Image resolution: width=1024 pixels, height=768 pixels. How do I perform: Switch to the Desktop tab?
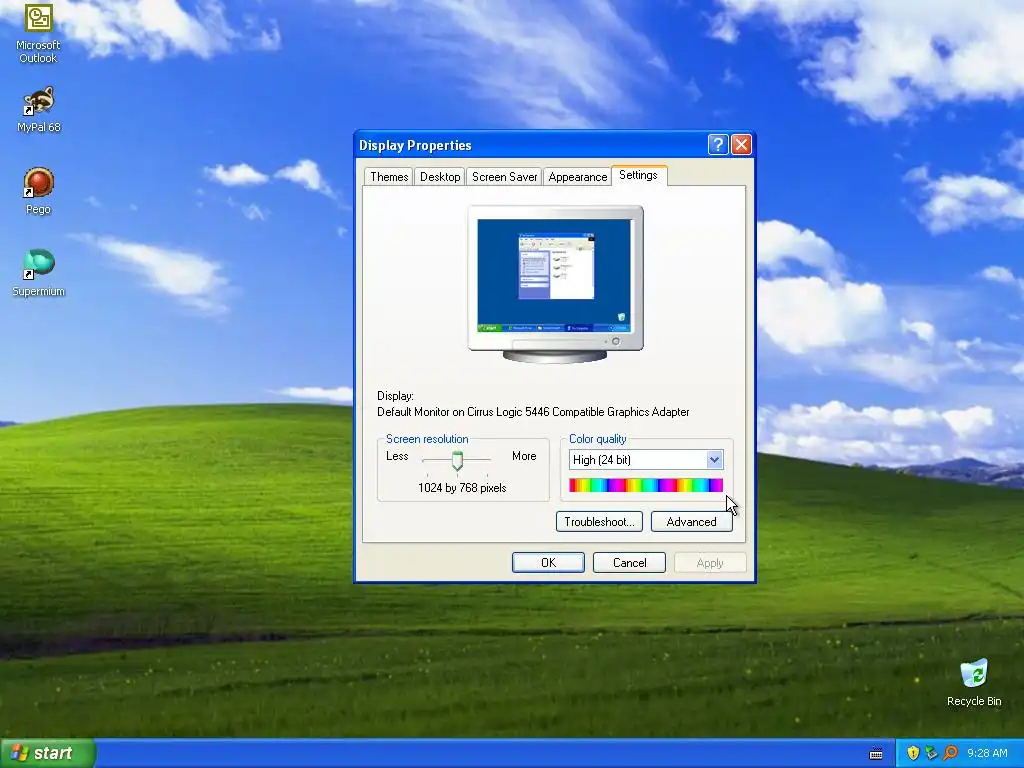click(x=440, y=177)
